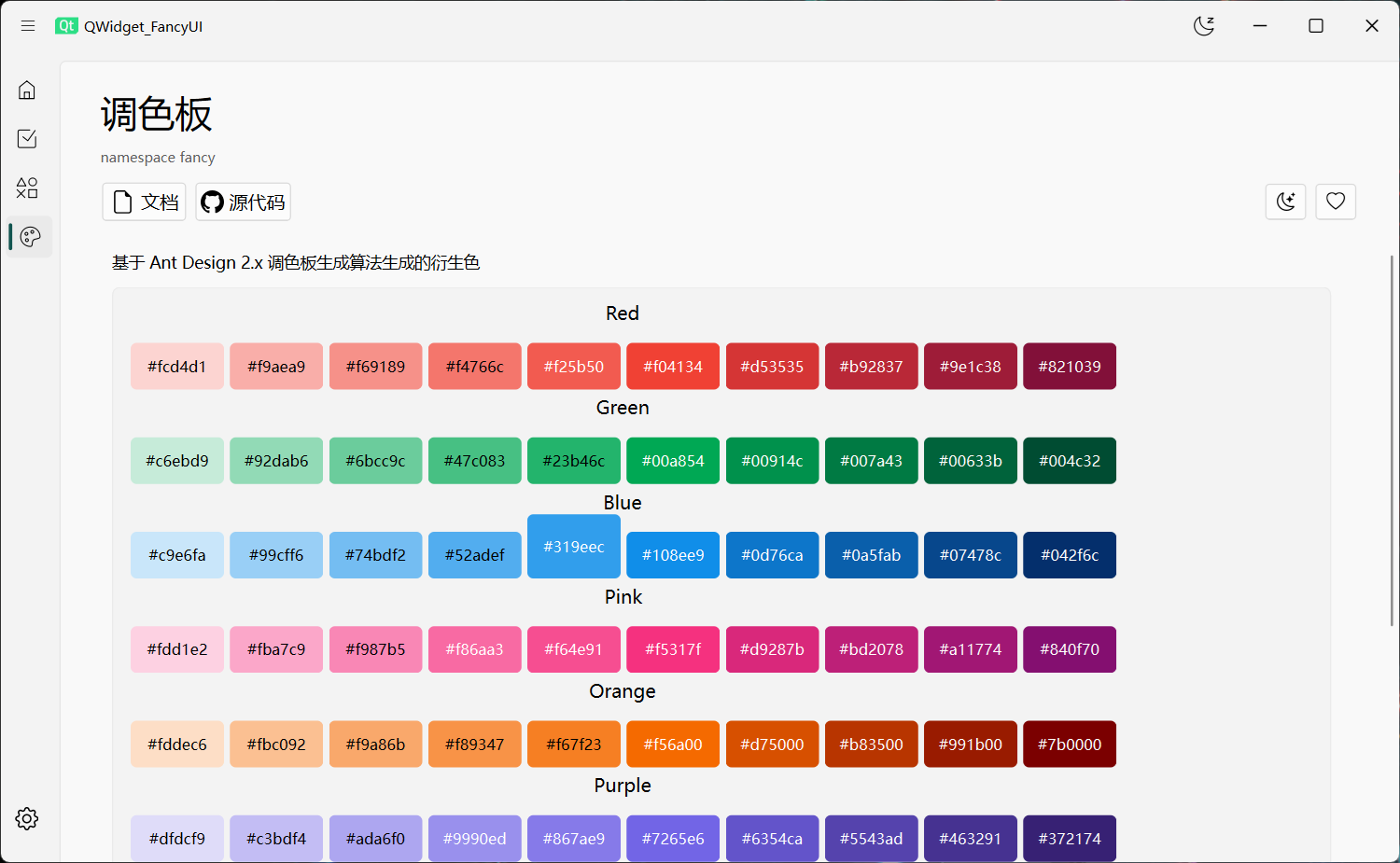Viewport: 1400px width, 863px height.
Task: Pick red swatch #f4766c
Action: [x=475, y=367]
